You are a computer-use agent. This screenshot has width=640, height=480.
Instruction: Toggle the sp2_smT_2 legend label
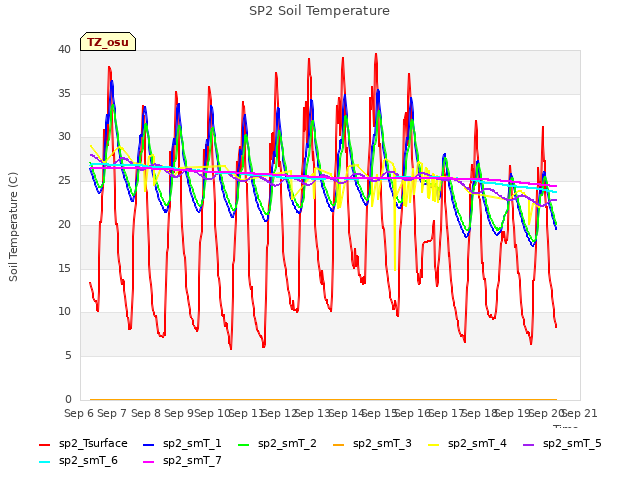click(x=287, y=444)
